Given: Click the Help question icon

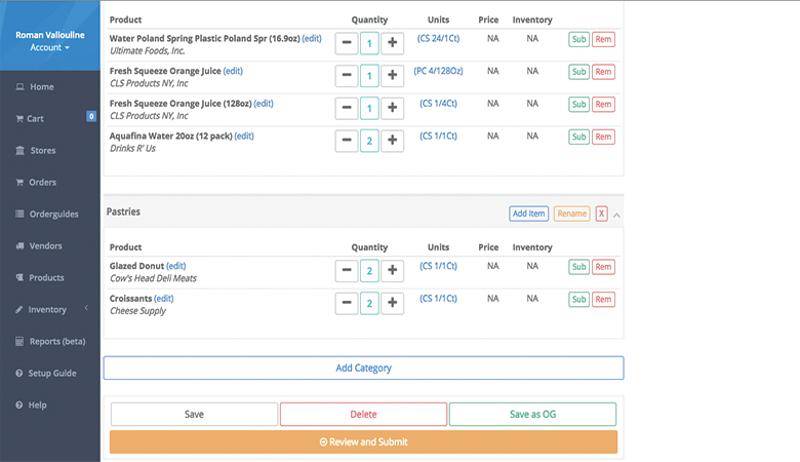Looking at the screenshot, I should tap(19, 405).
